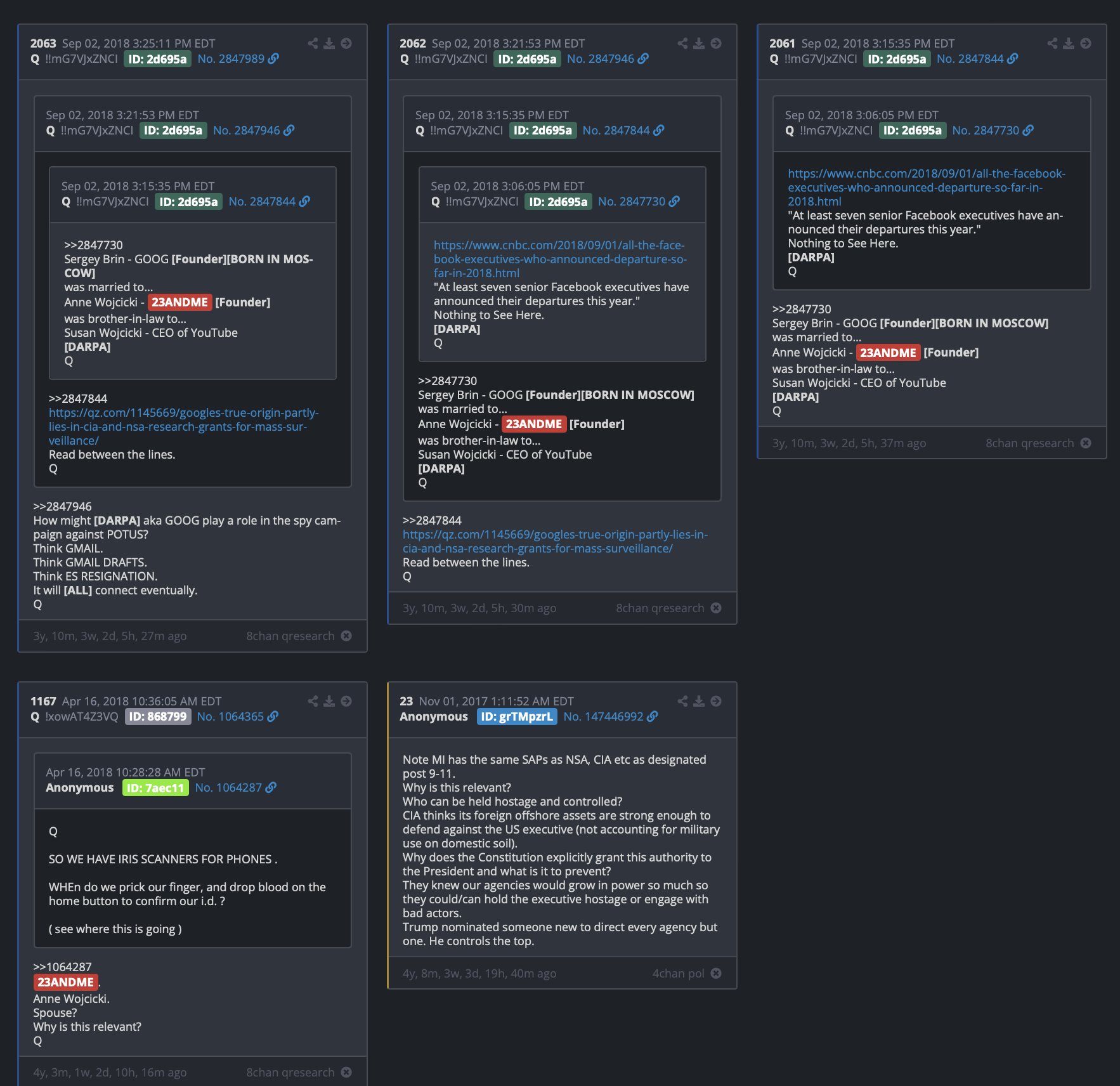Click post number 2063
The image size is (1120, 1086).
(x=43, y=43)
